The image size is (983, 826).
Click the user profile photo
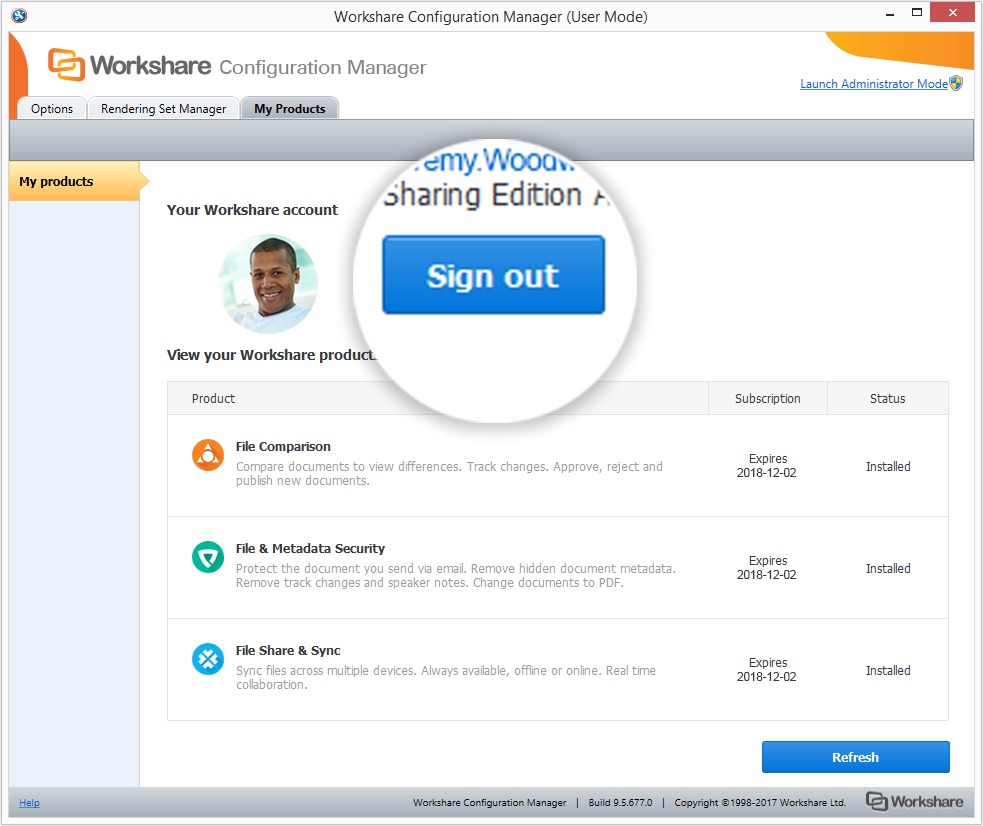point(268,284)
